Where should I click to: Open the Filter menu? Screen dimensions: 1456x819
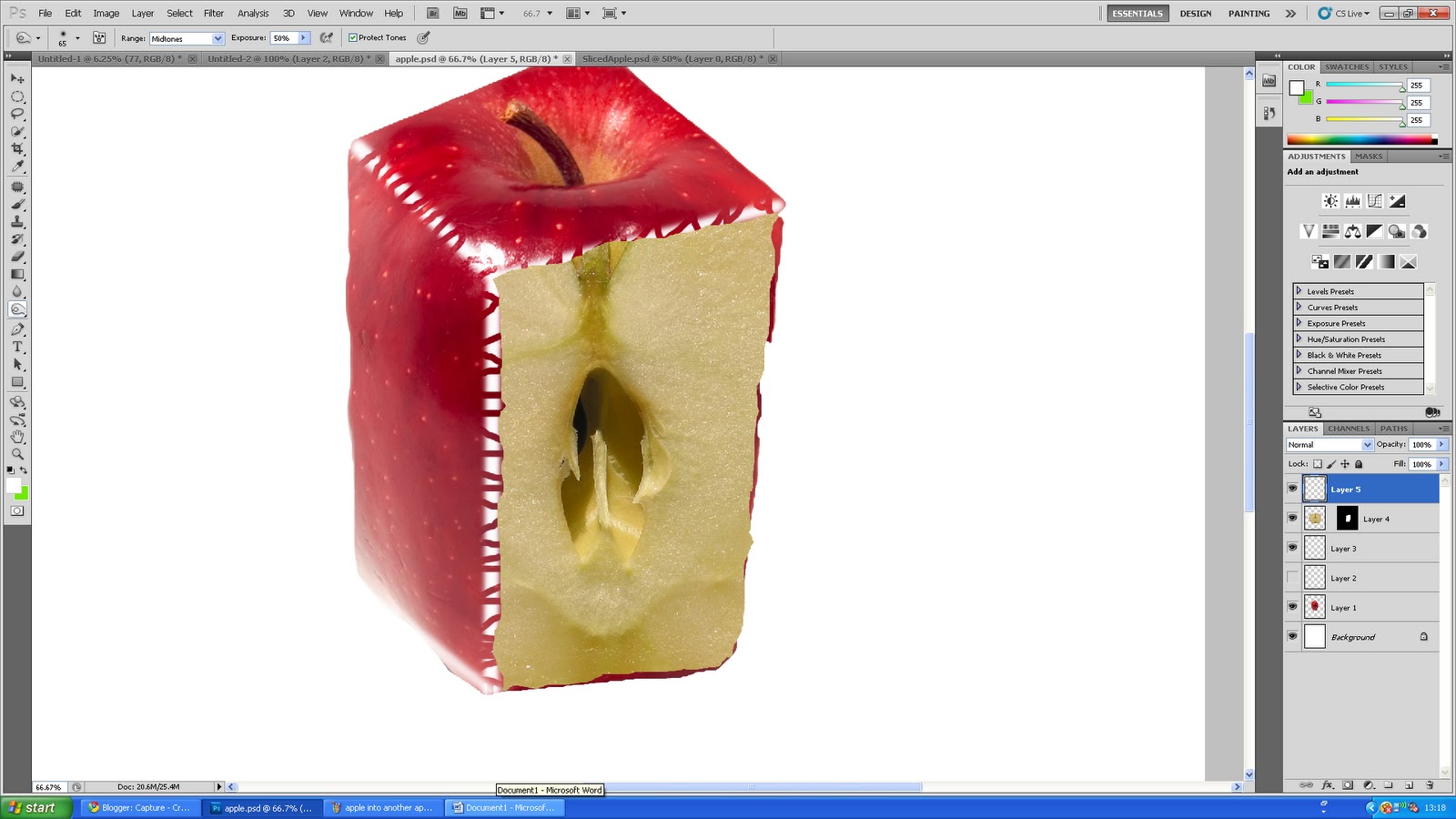pos(213,13)
